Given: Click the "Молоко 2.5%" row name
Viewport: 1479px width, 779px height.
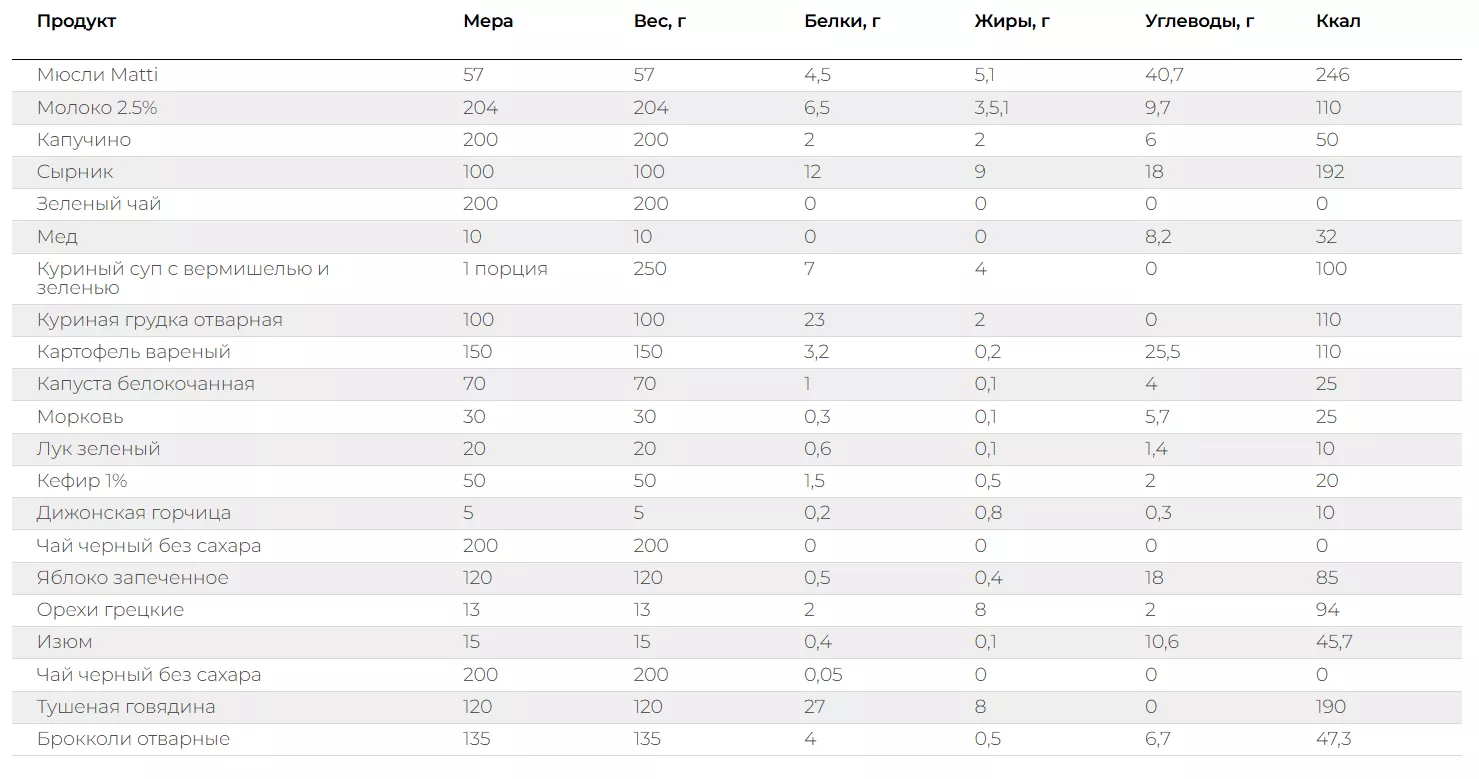Looking at the screenshot, I should pos(97,108).
